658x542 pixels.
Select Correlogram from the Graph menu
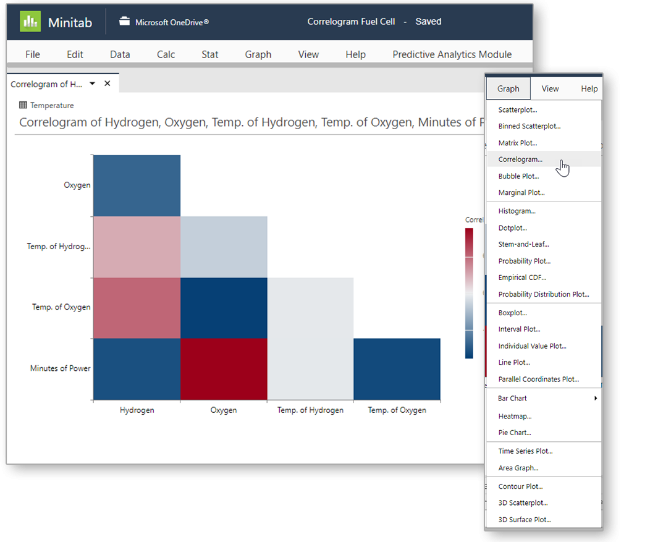pos(520,159)
